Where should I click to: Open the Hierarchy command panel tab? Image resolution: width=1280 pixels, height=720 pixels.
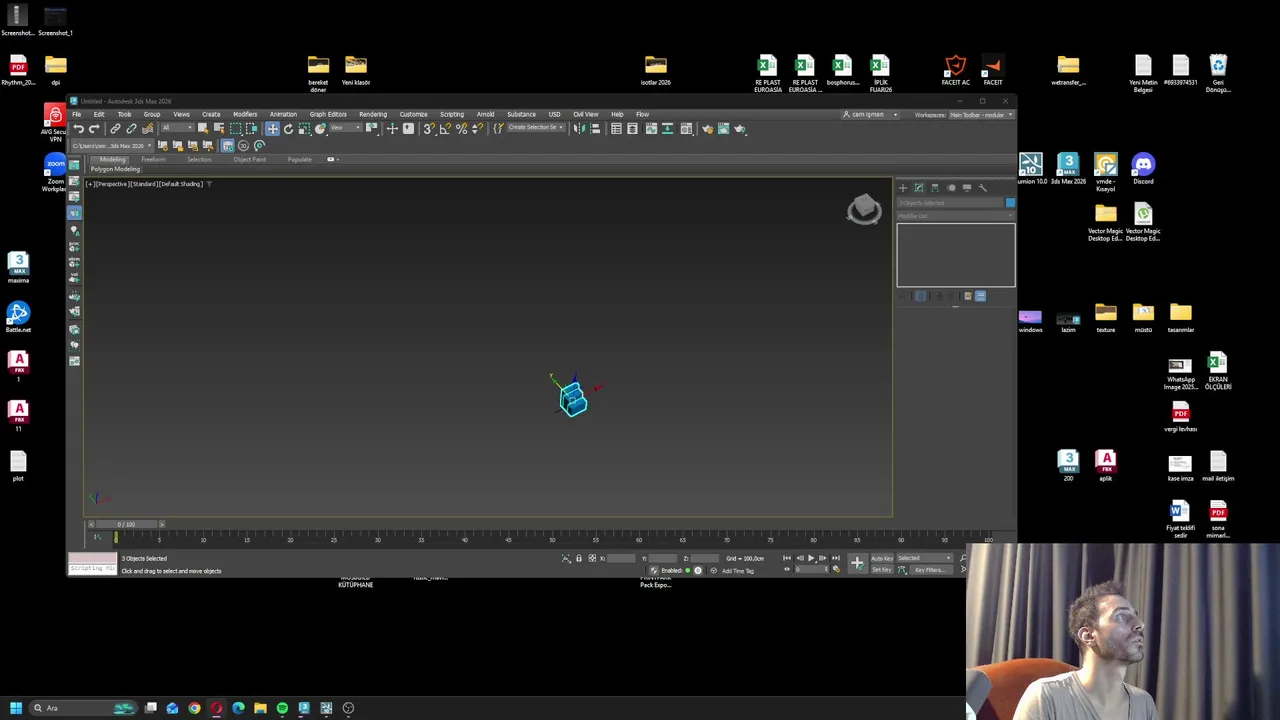(935, 188)
